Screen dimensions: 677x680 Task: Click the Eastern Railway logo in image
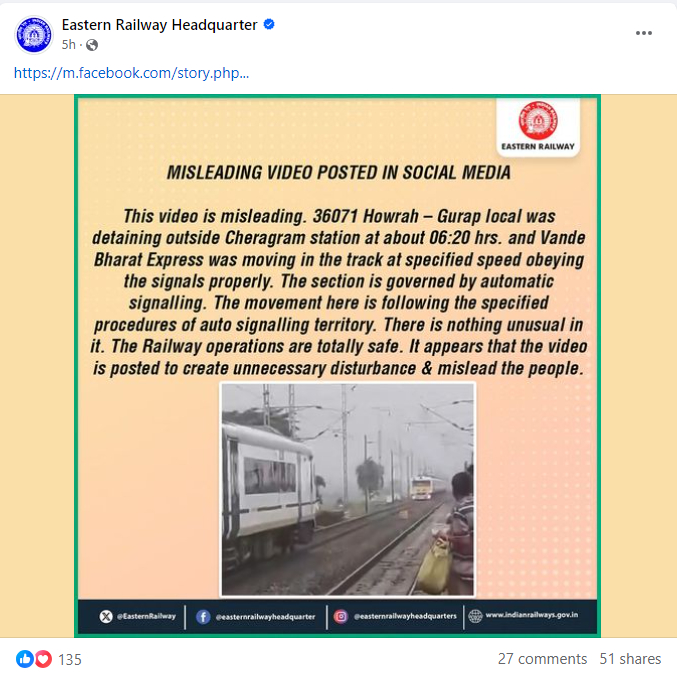538,127
